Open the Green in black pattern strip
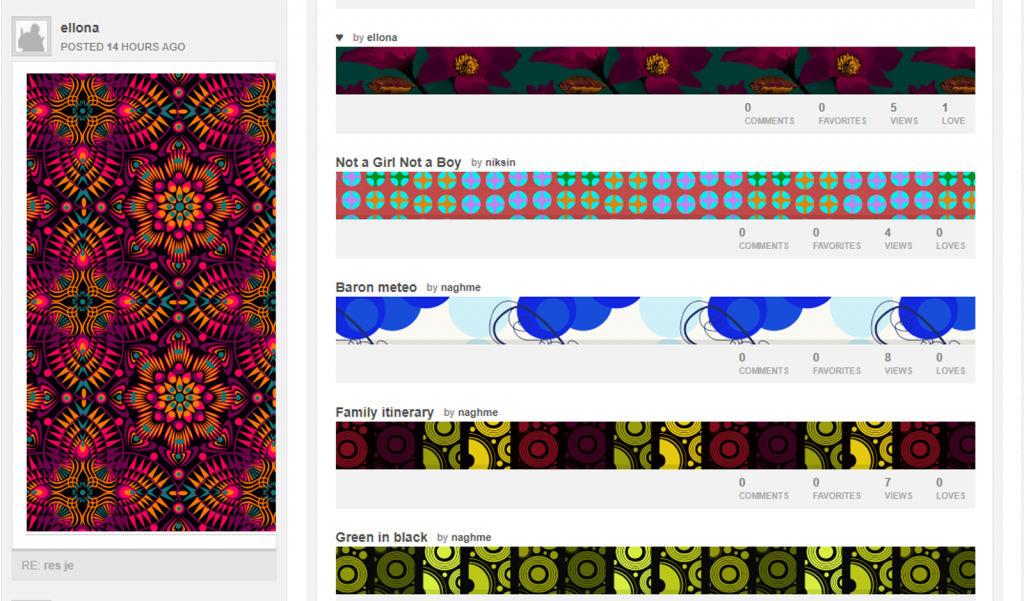The image size is (1024, 601). click(x=655, y=570)
